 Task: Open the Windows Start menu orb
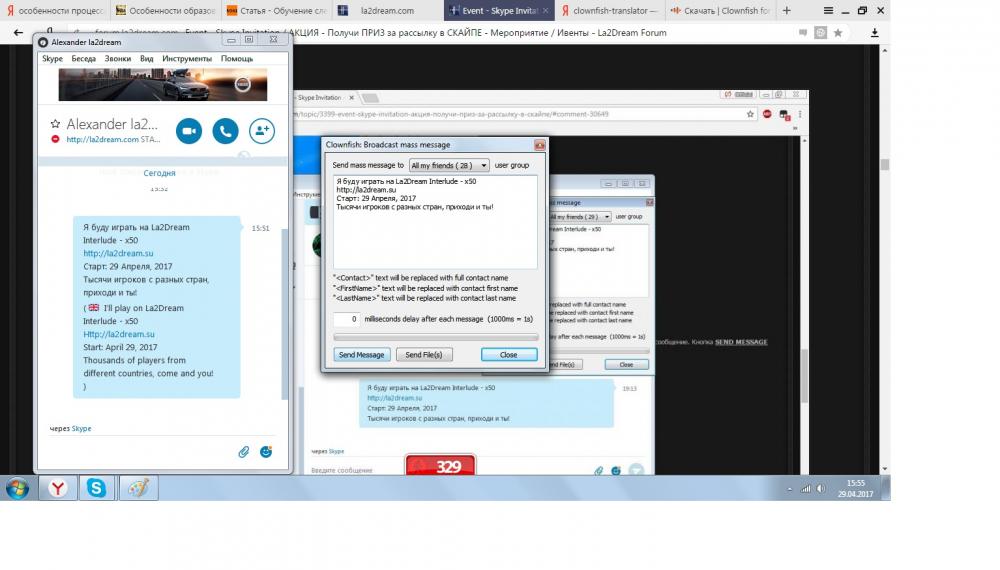point(17,488)
